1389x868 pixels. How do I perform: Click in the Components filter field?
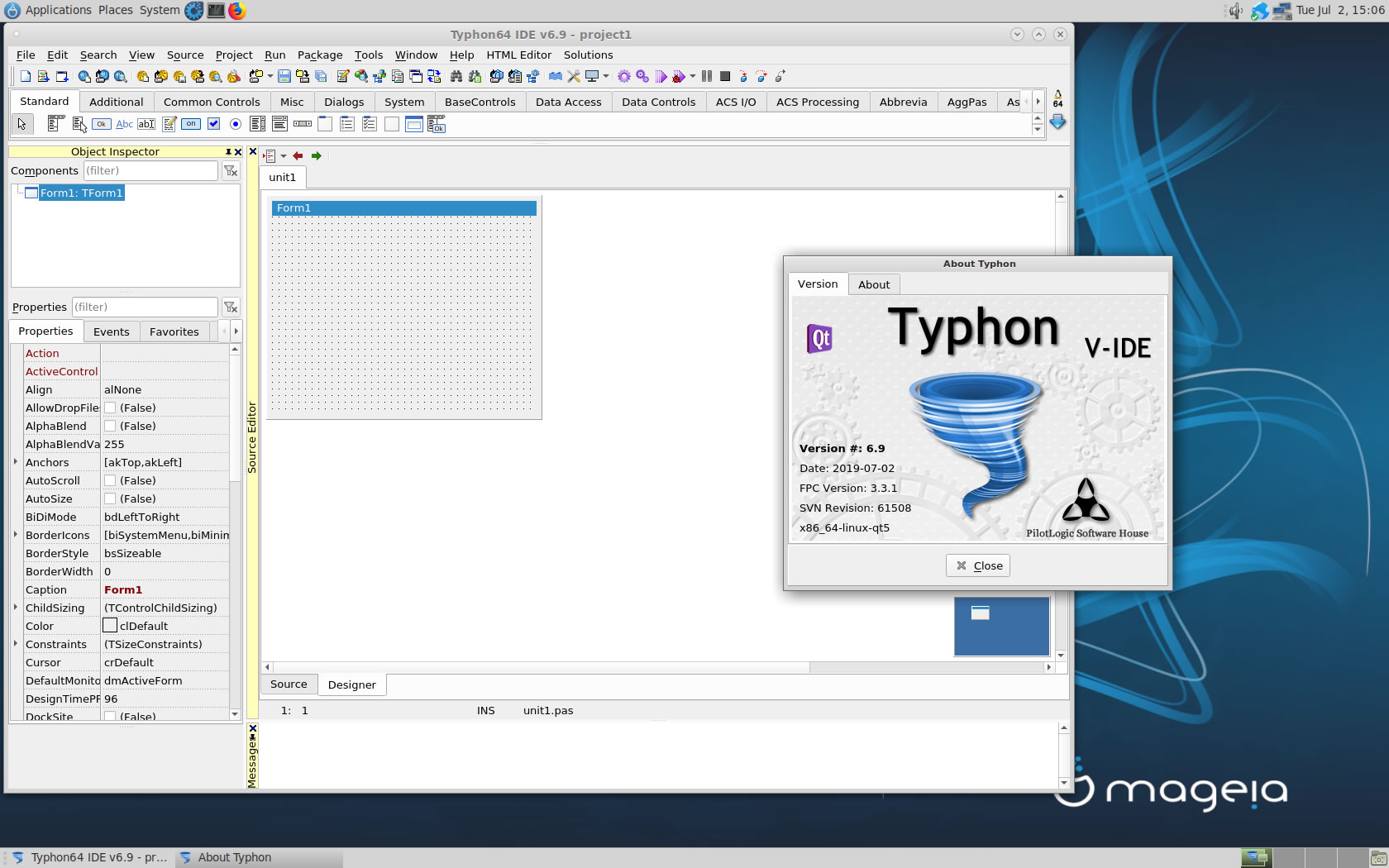[150, 170]
